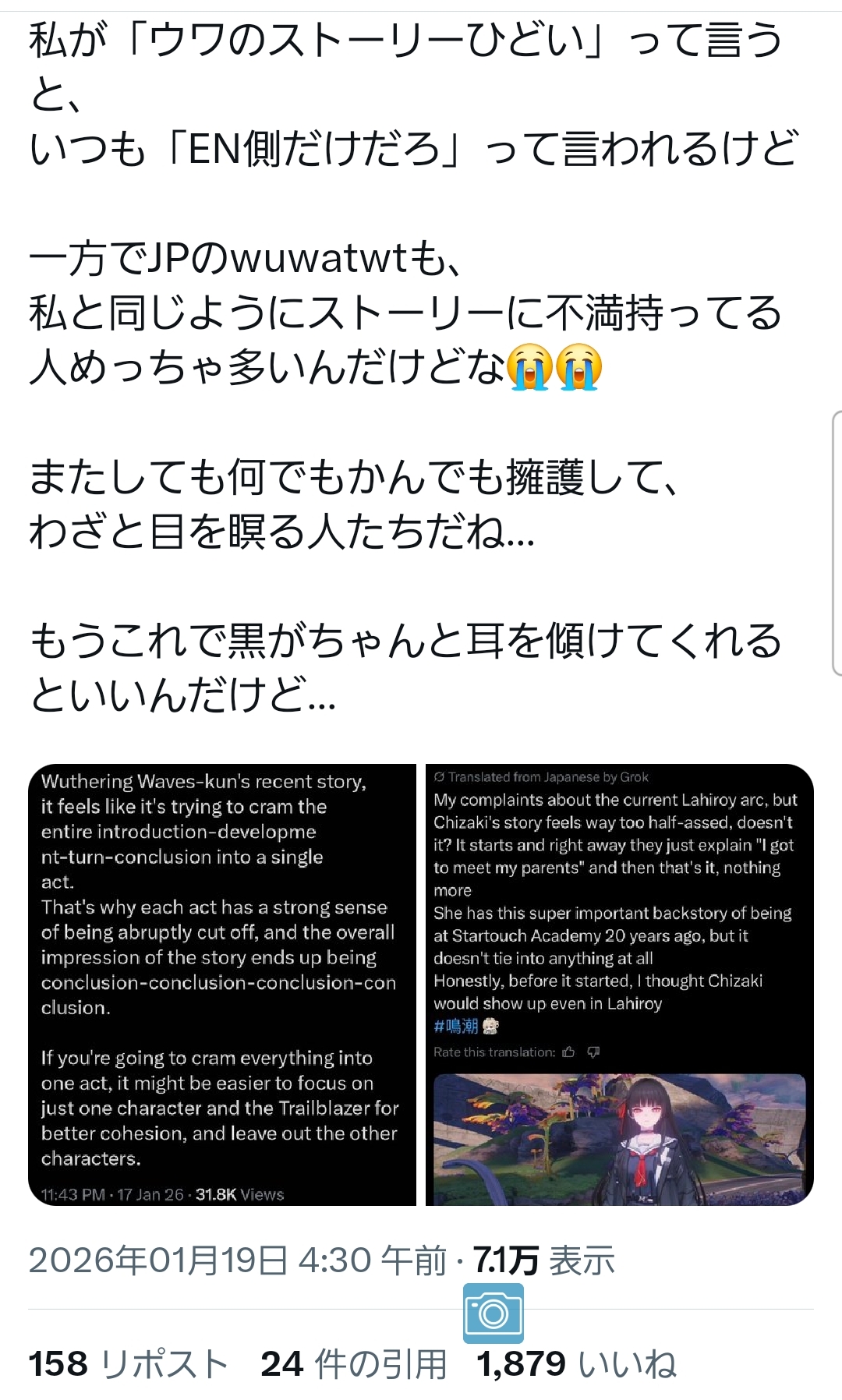Open the 158 リポスト list
842x1400 pixels.
tap(128, 1364)
